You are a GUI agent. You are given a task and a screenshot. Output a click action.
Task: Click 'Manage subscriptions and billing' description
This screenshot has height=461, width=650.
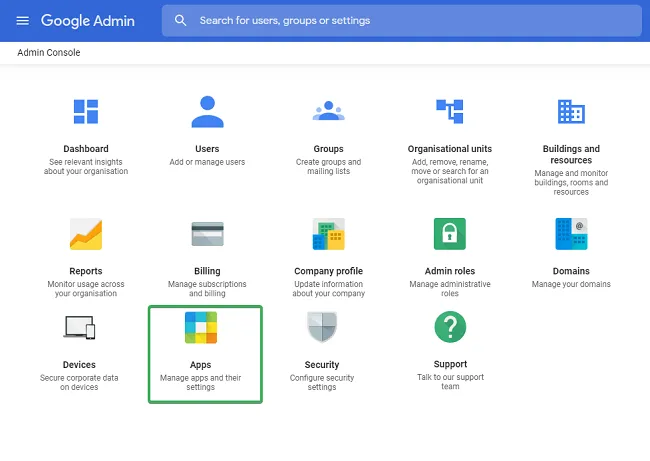(x=207, y=289)
